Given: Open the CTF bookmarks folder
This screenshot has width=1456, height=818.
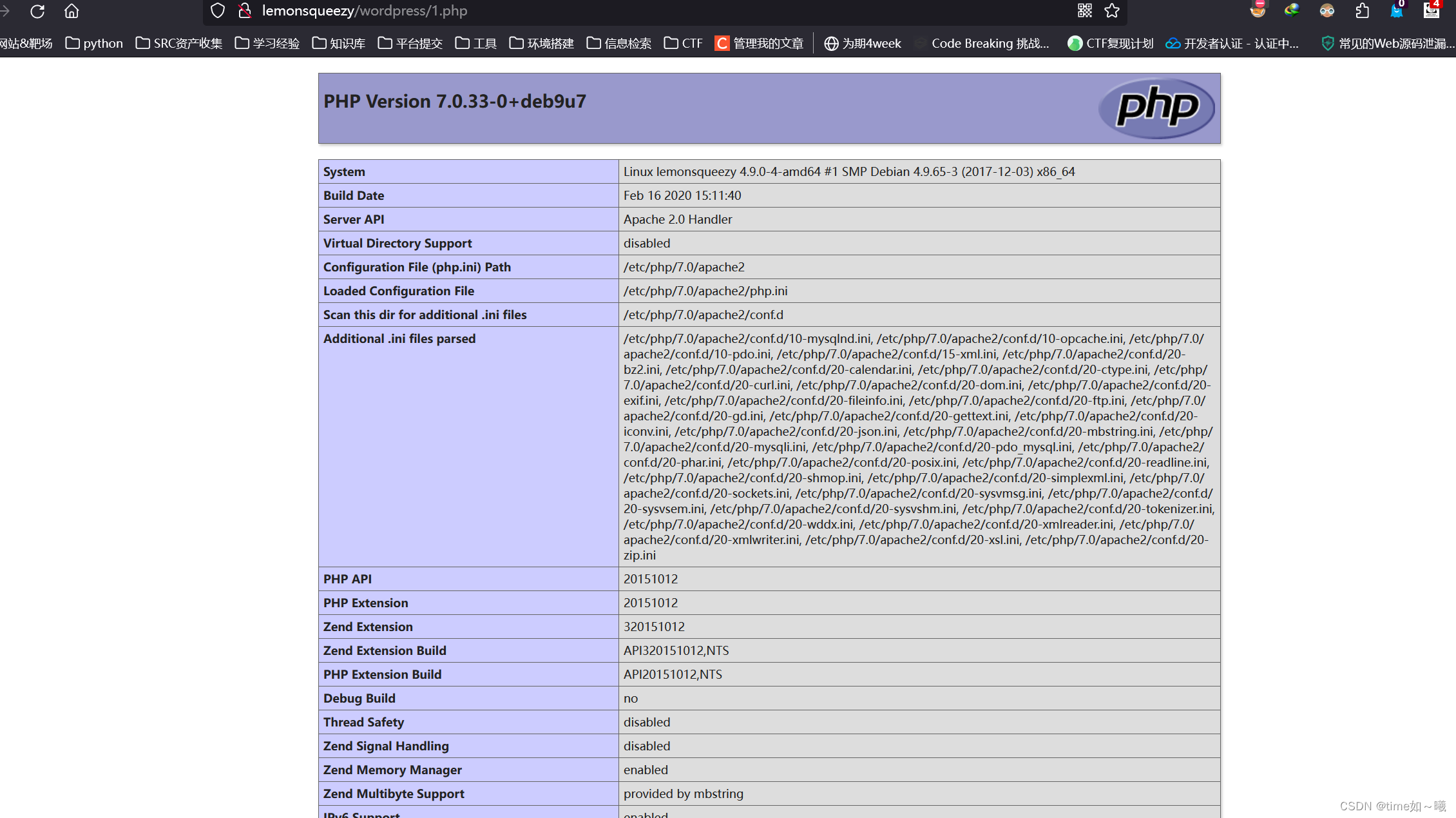Looking at the screenshot, I should [684, 43].
